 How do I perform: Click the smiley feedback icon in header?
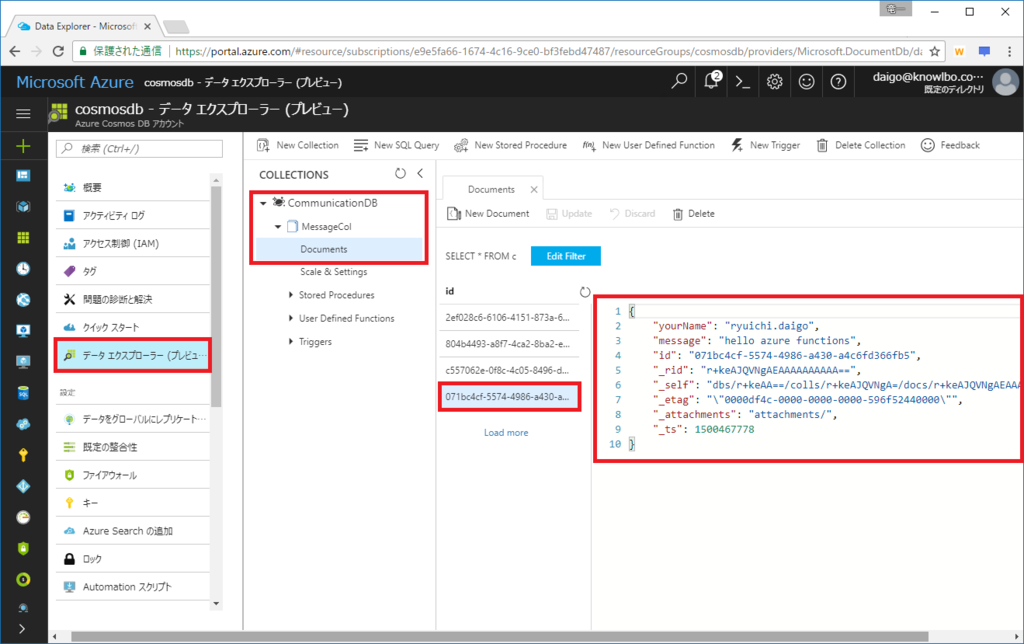(x=807, y=82)
